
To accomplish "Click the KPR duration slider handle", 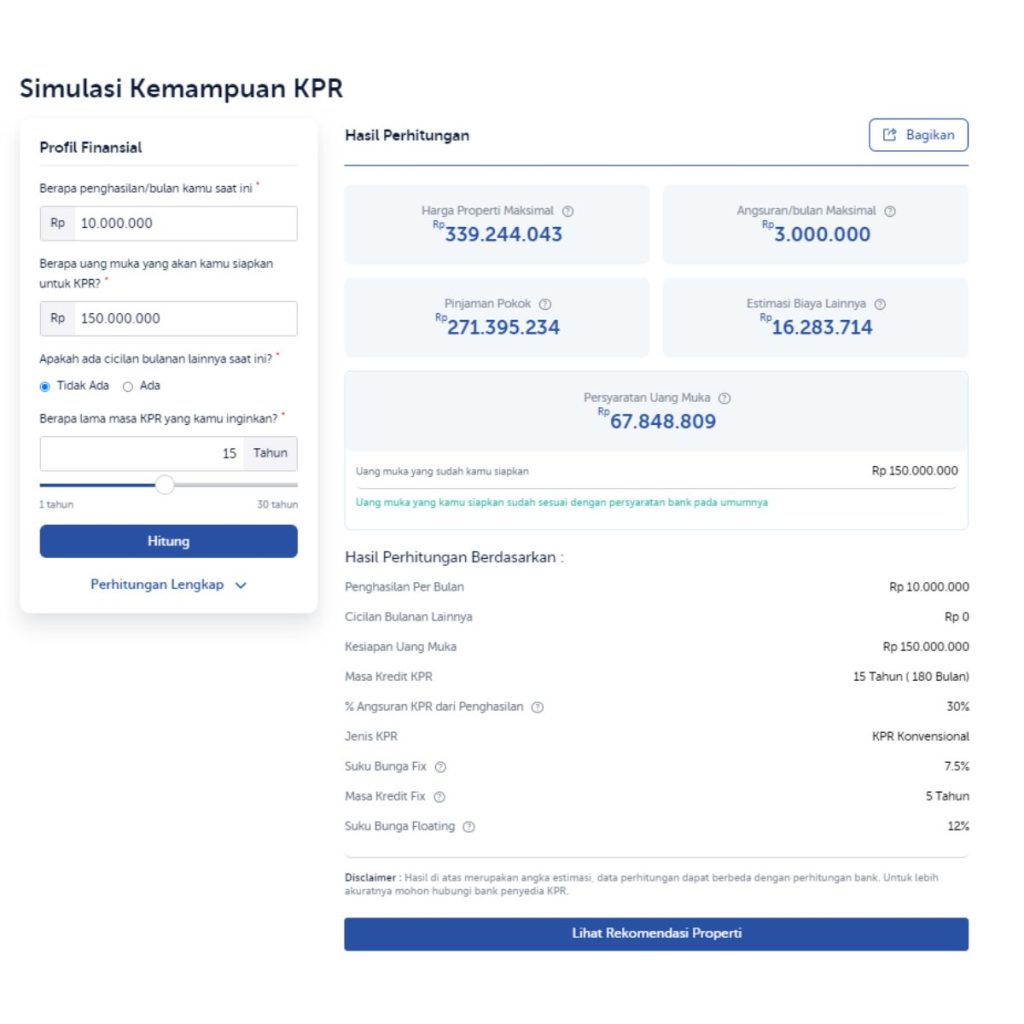I will (165, 485).
